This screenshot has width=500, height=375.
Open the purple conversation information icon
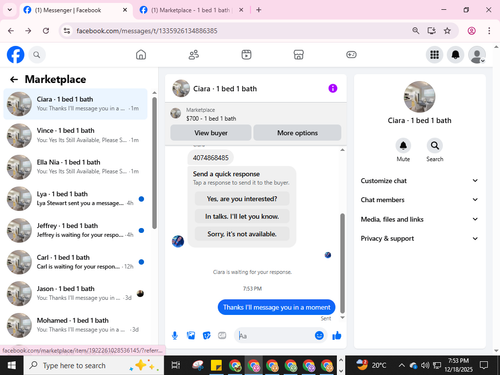click(x=333, y=88)
